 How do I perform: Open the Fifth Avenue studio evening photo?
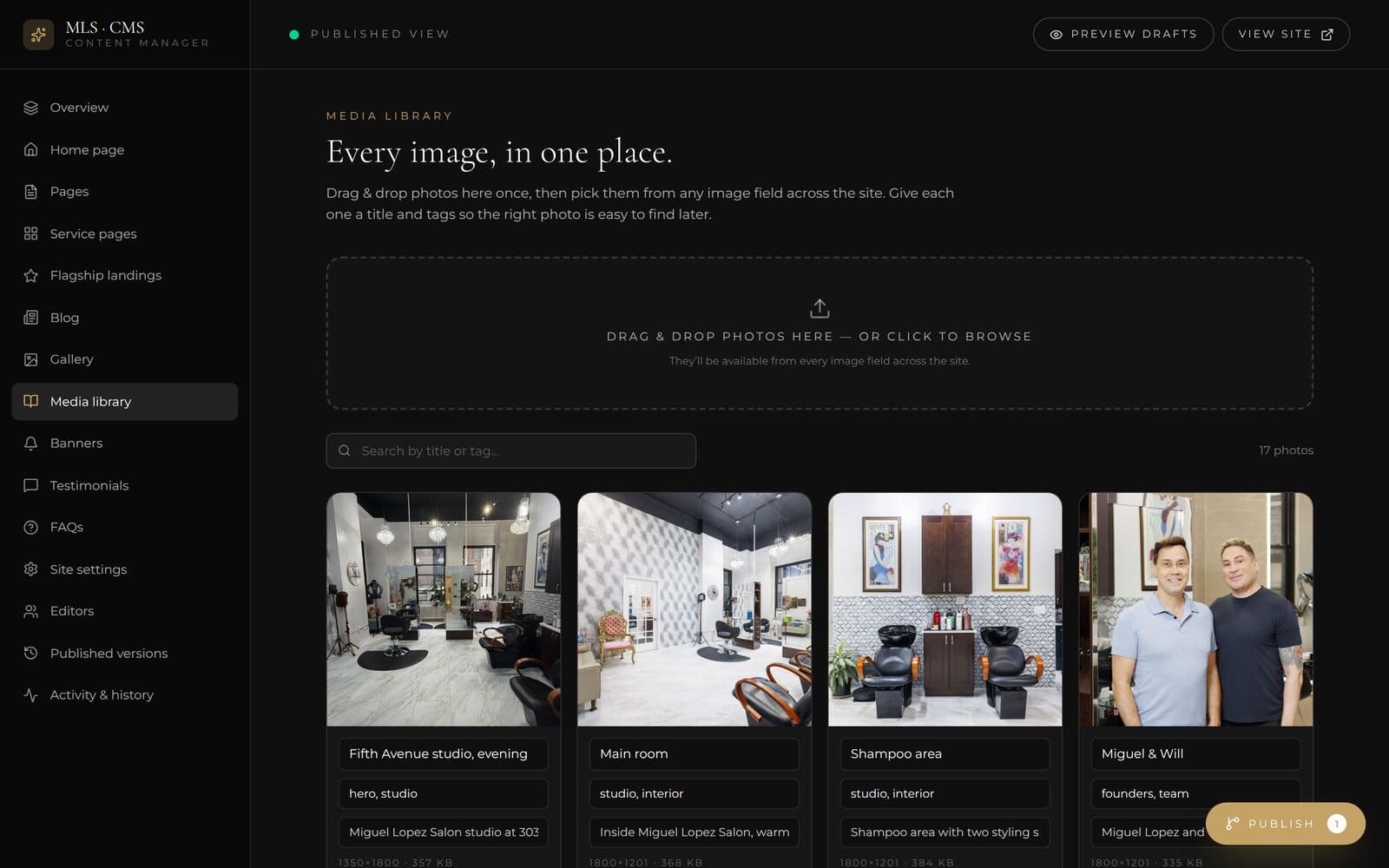444,609
